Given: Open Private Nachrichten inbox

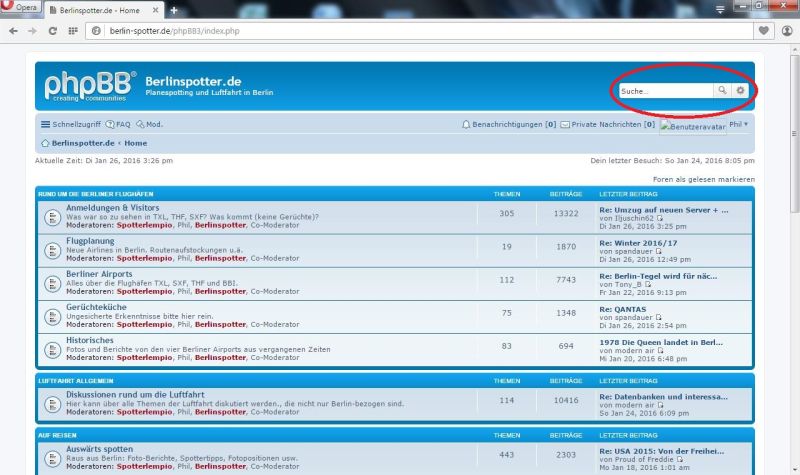Looking at the screenshot, I should click(608, 124).
